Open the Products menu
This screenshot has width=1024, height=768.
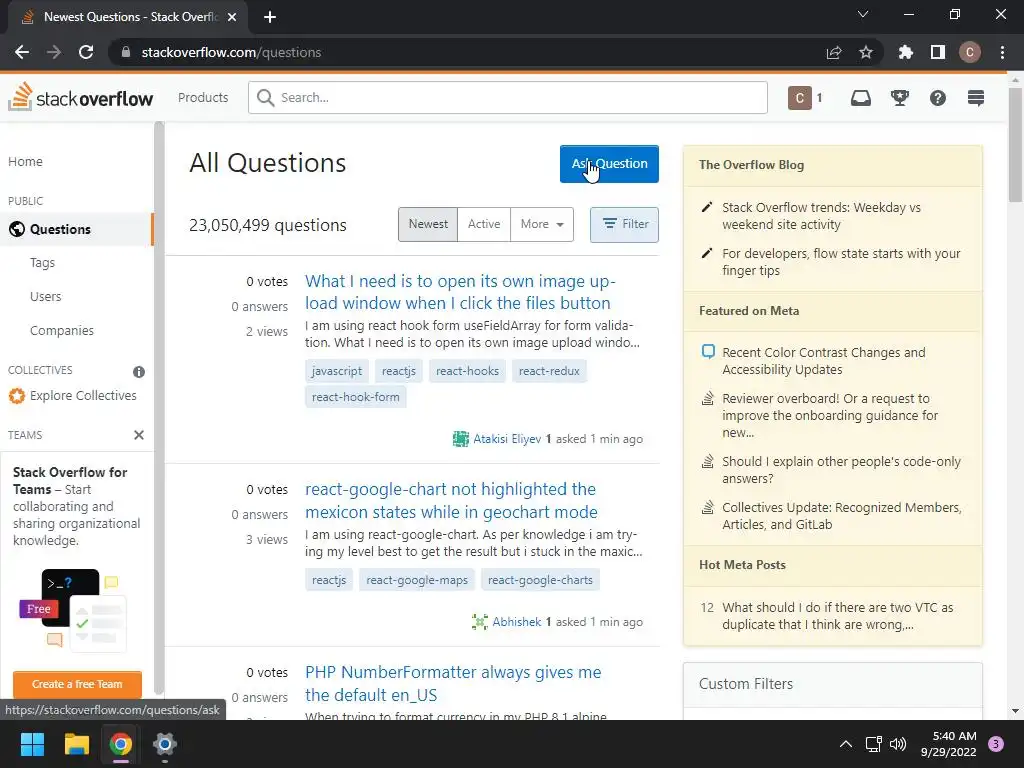click(203, 98)
